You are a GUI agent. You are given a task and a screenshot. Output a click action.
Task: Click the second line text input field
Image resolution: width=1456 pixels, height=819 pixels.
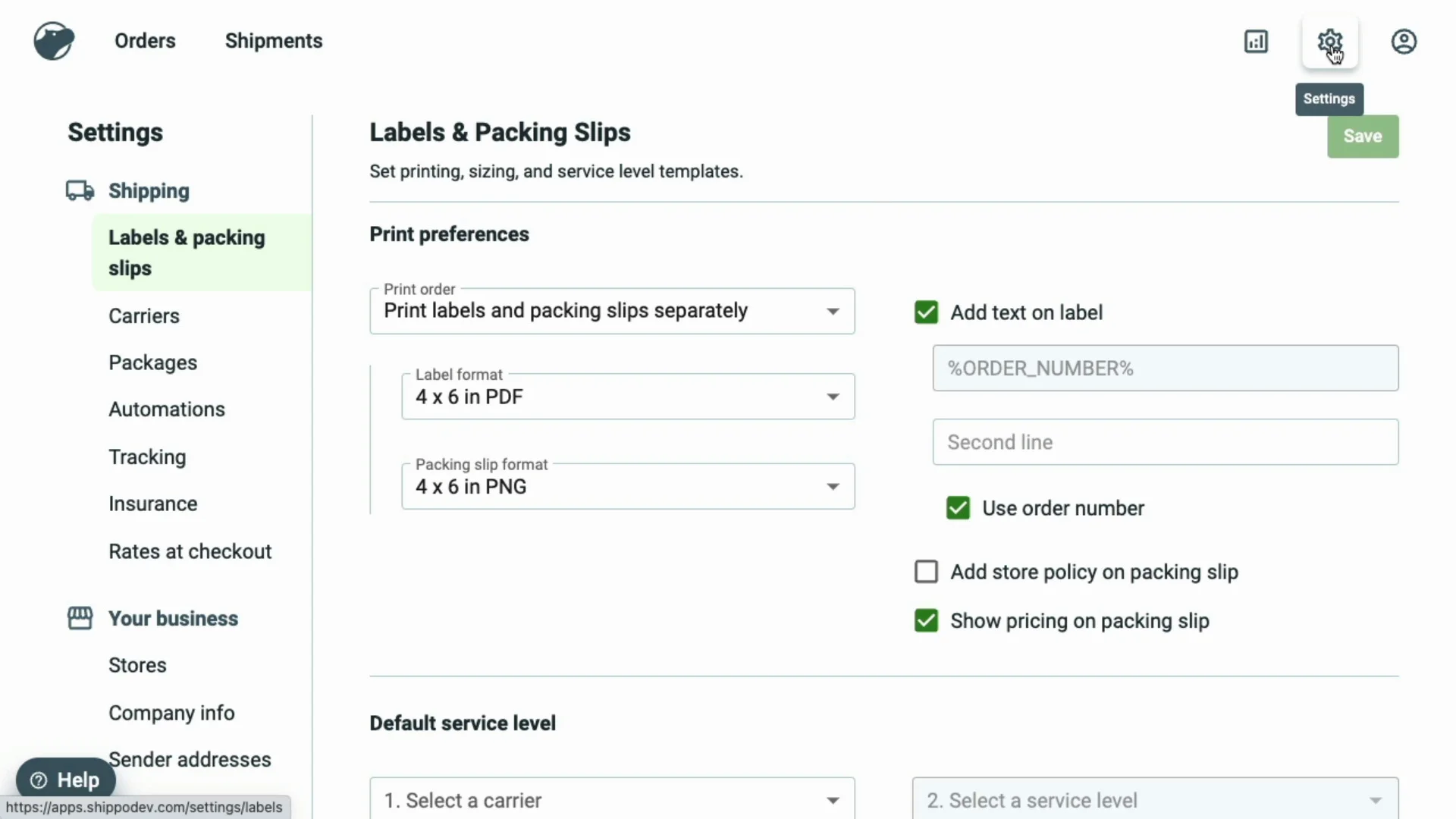click(x=1165, y=442)
